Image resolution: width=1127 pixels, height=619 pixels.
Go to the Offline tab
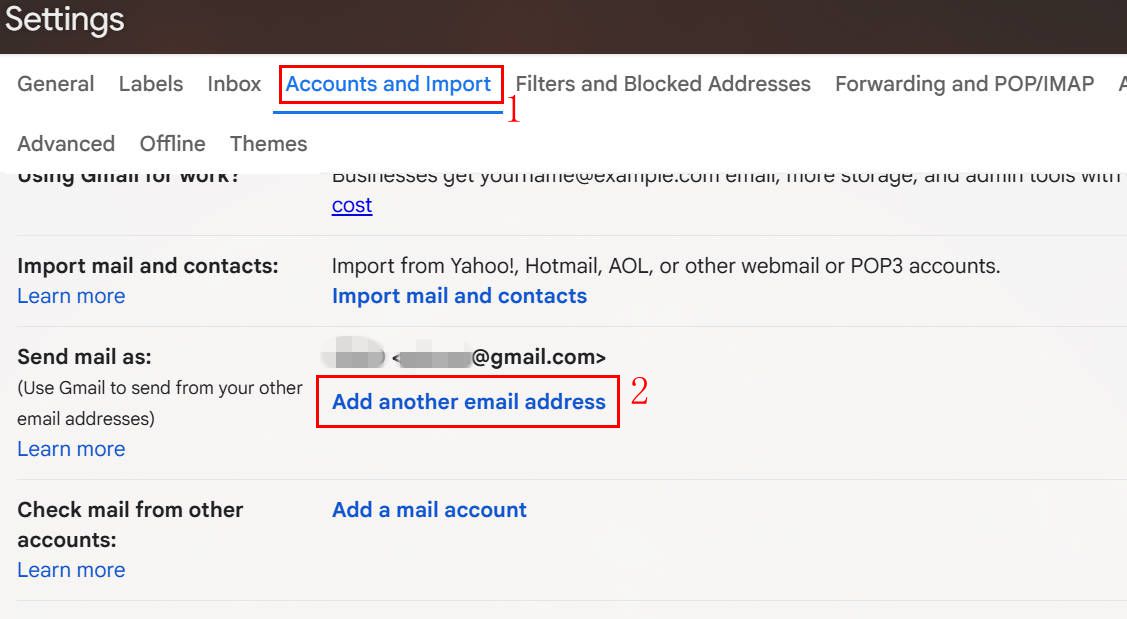[x=172, y=144]
